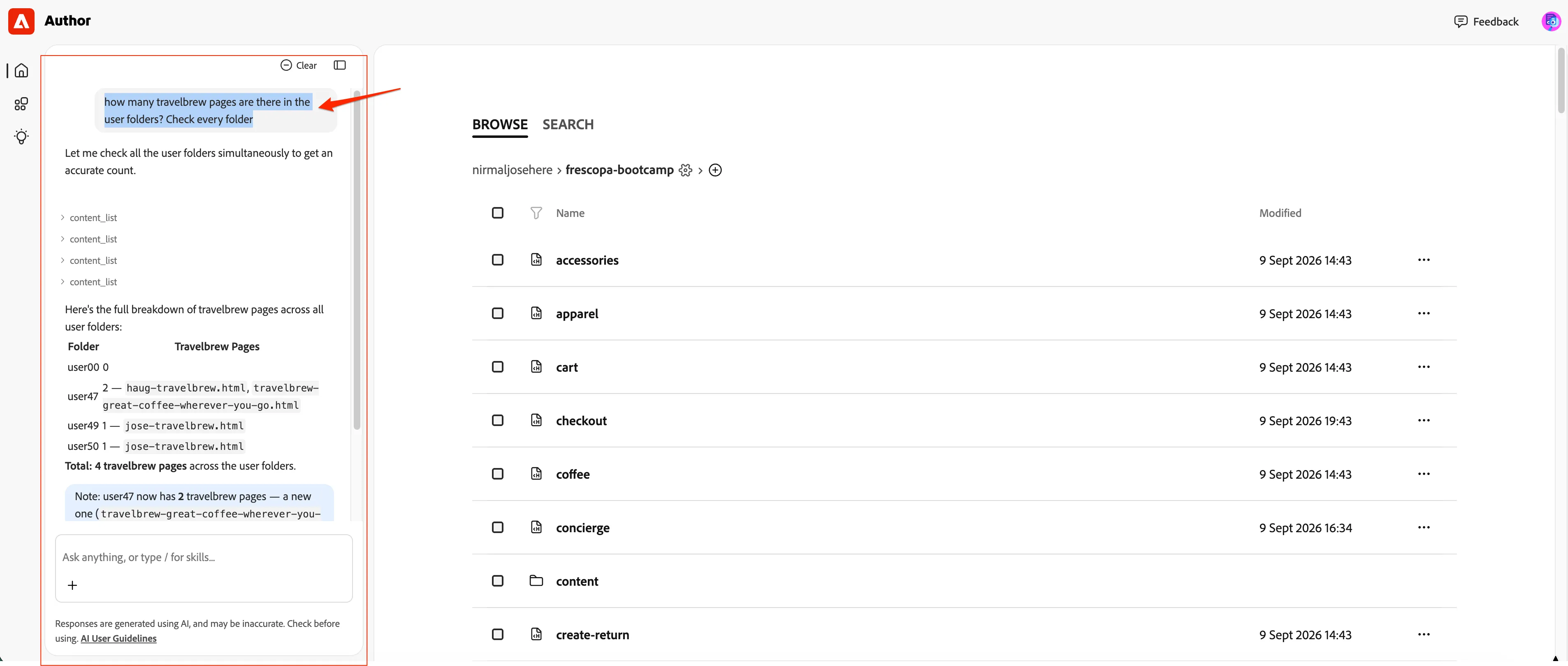Open the content folder

click(577, 582)
